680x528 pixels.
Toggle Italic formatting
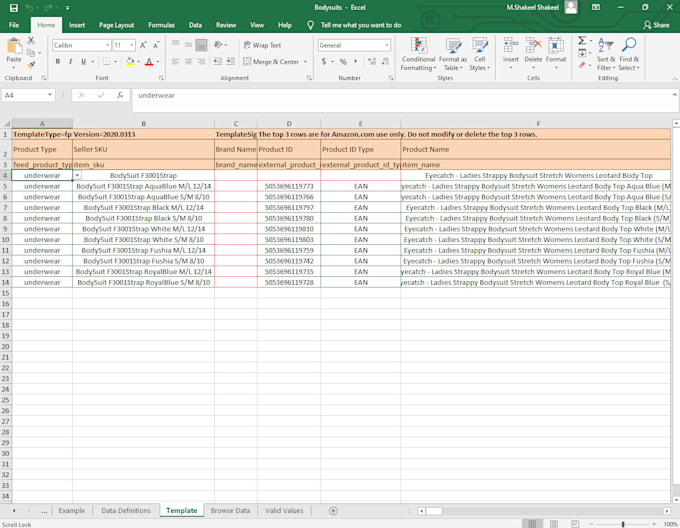pos(70,62)
